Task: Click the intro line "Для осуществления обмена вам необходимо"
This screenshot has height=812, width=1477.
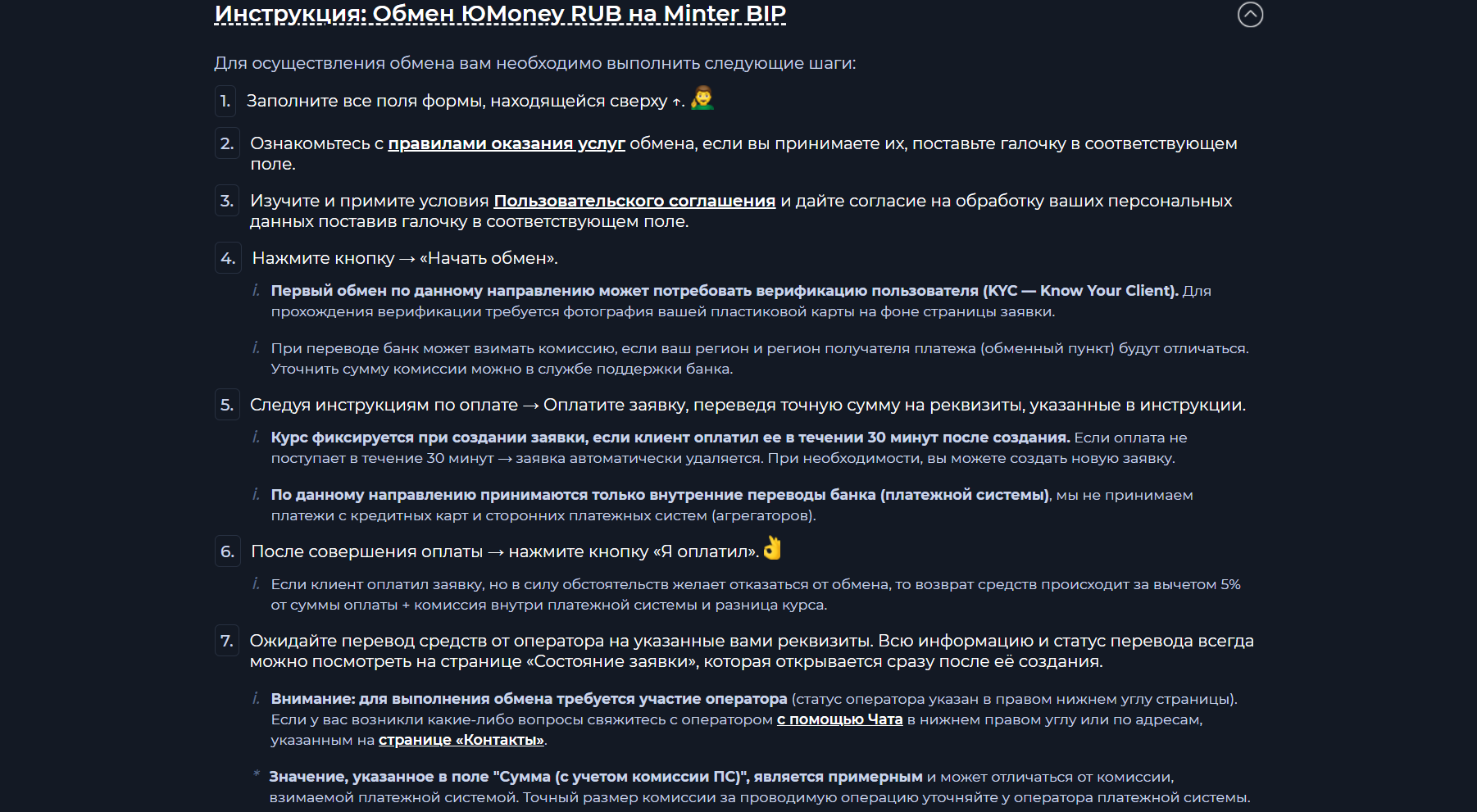Action: click(x=535, y=63)
